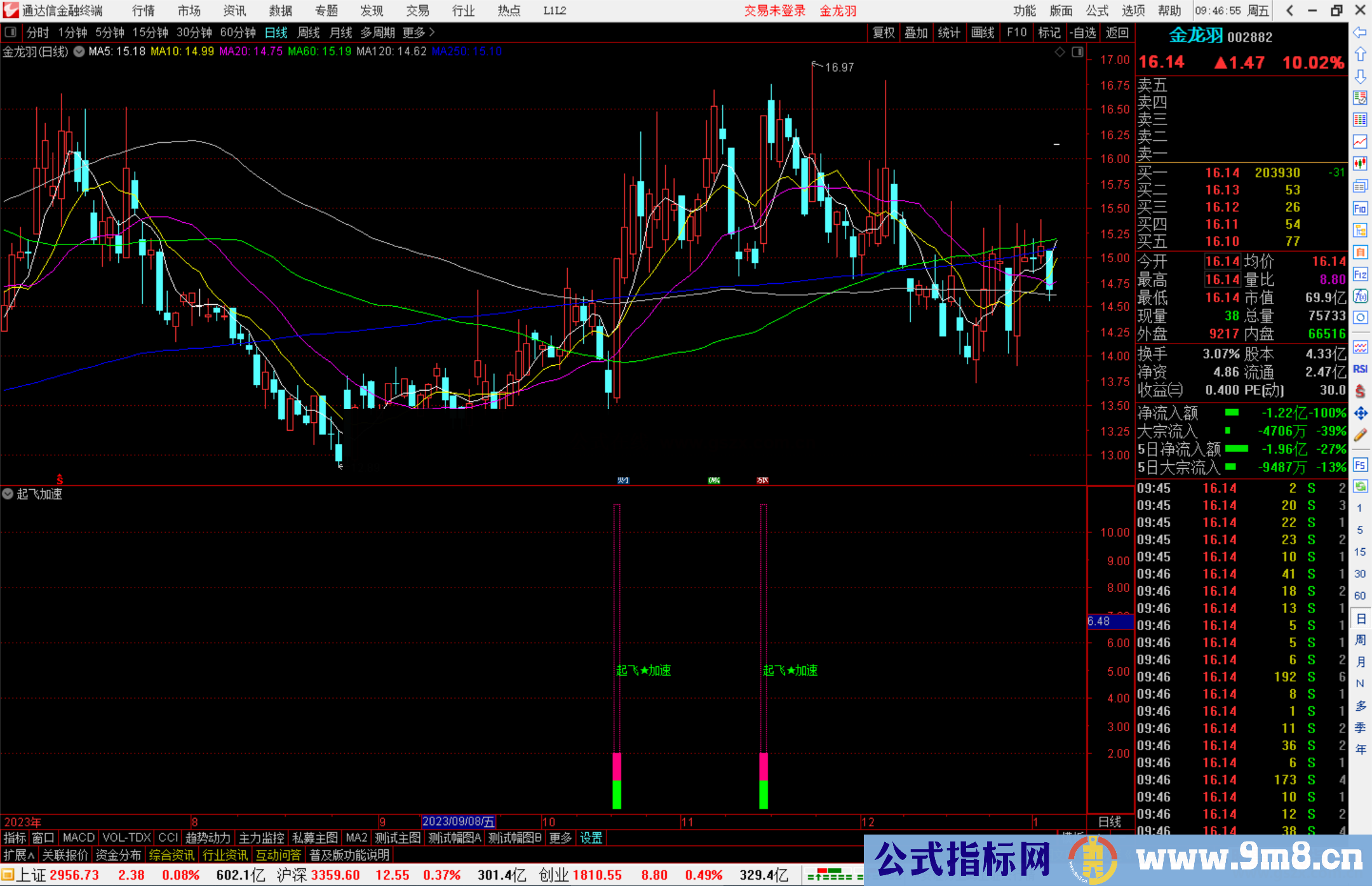The image size is (1372, 886).
Task: Click the 复权 button in chart toolbar
Action: (883, 32)
